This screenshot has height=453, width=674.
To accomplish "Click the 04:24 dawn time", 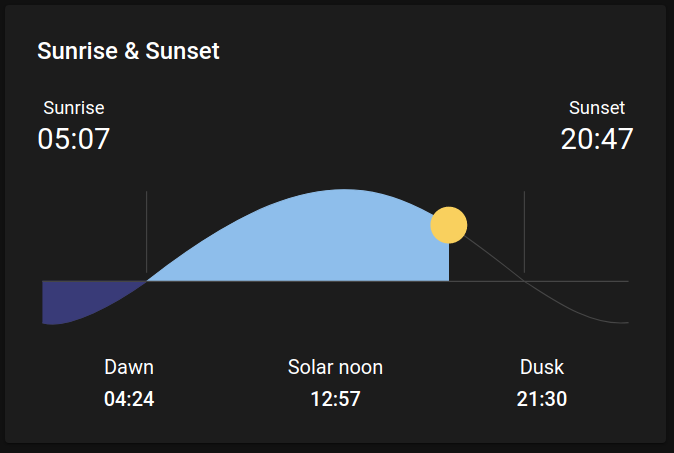I will pos(129,399).
